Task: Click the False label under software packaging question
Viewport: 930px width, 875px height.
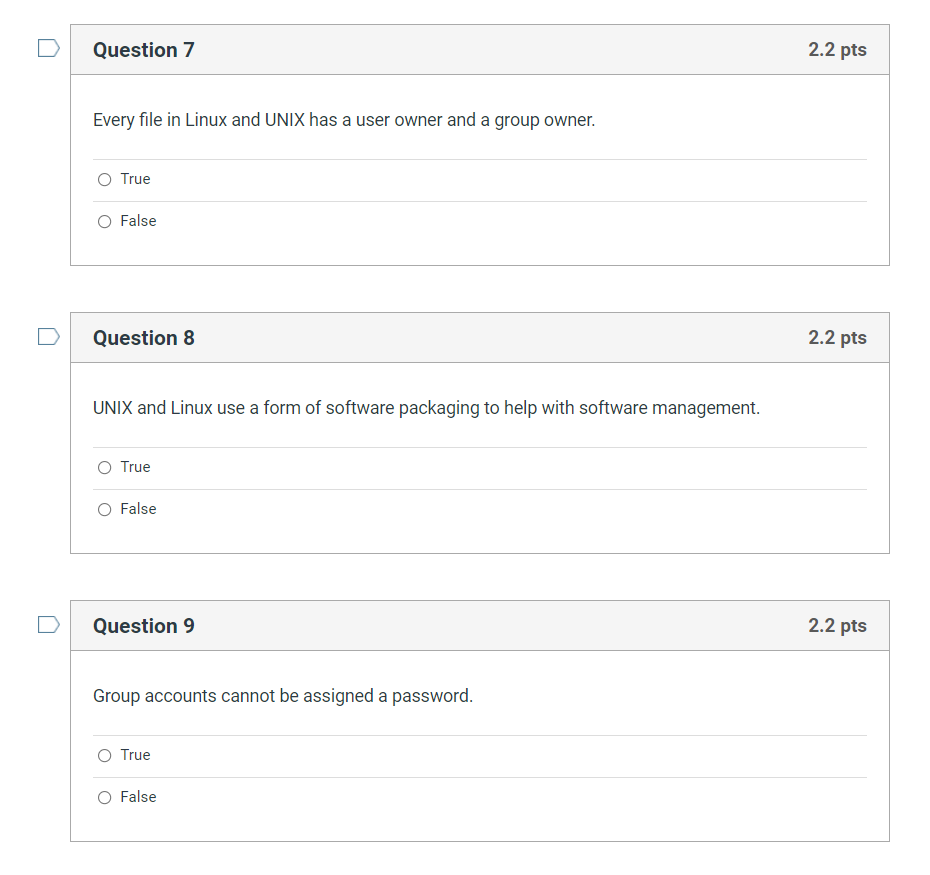Action: (138, 509)
